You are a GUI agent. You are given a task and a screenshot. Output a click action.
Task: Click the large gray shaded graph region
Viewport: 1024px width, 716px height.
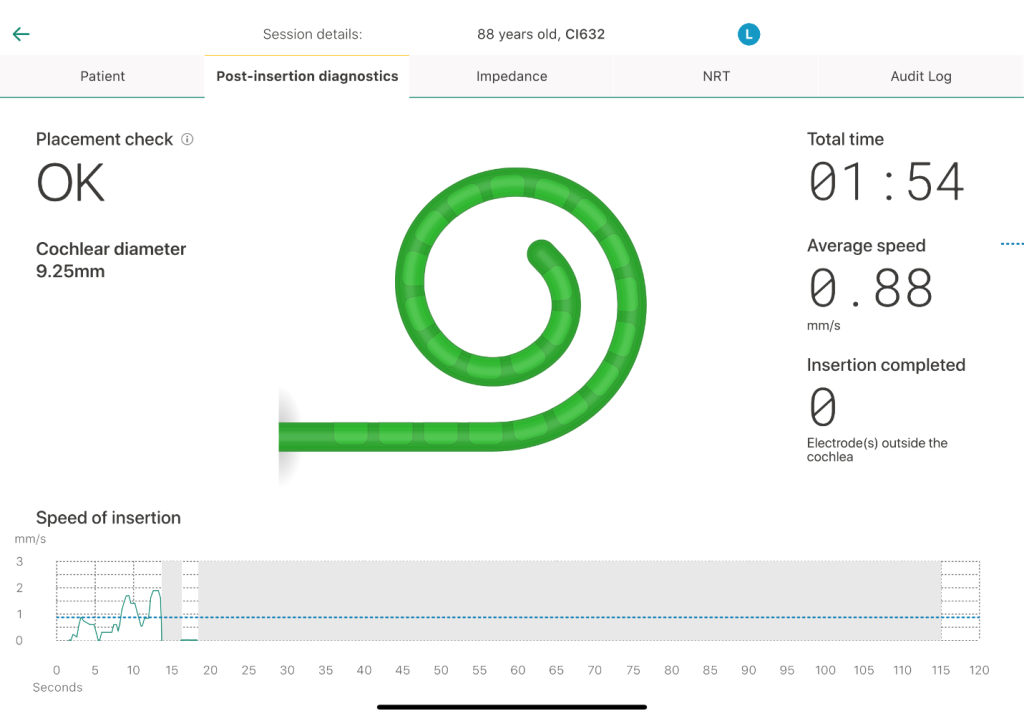coord(570,600)
